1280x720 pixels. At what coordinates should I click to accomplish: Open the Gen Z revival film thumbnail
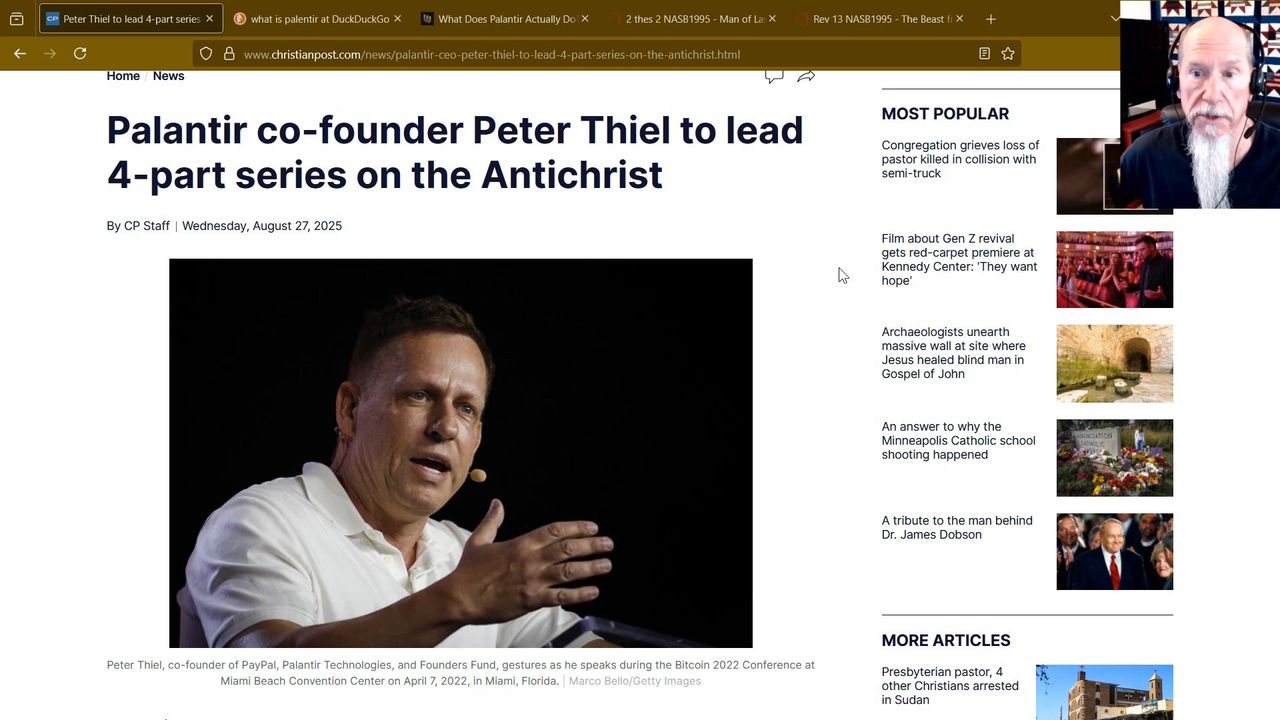[1114, 270]
